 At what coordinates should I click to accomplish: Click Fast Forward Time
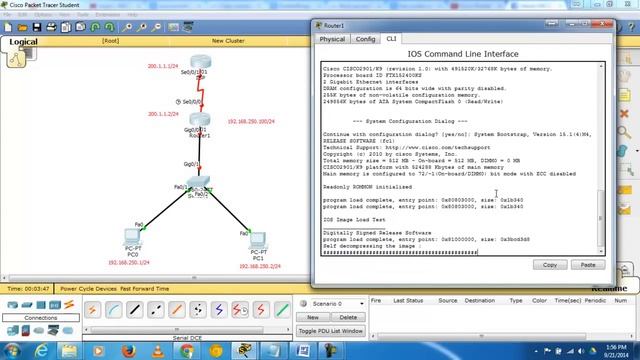[144, 289]
